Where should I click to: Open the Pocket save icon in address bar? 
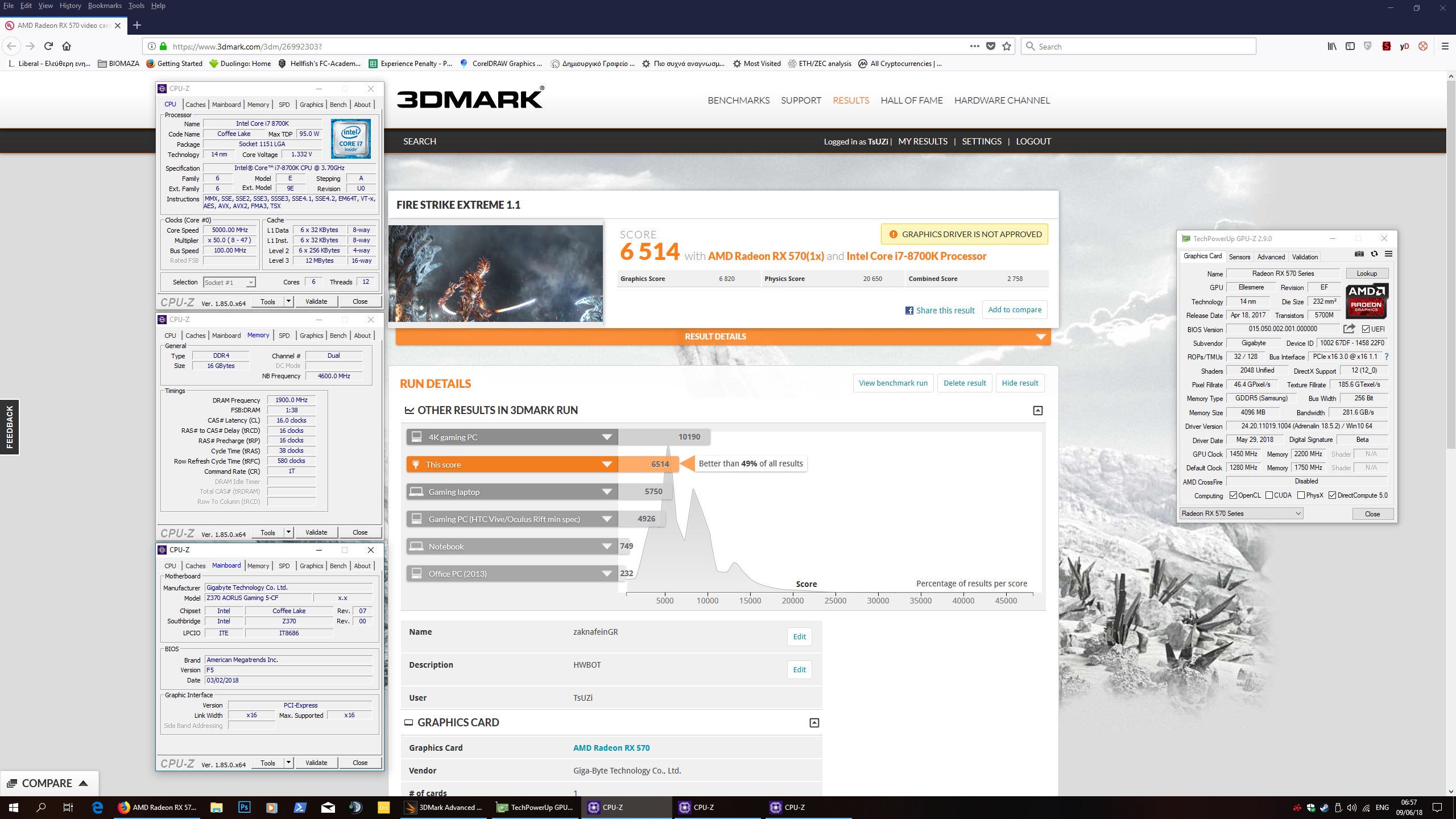991,46
